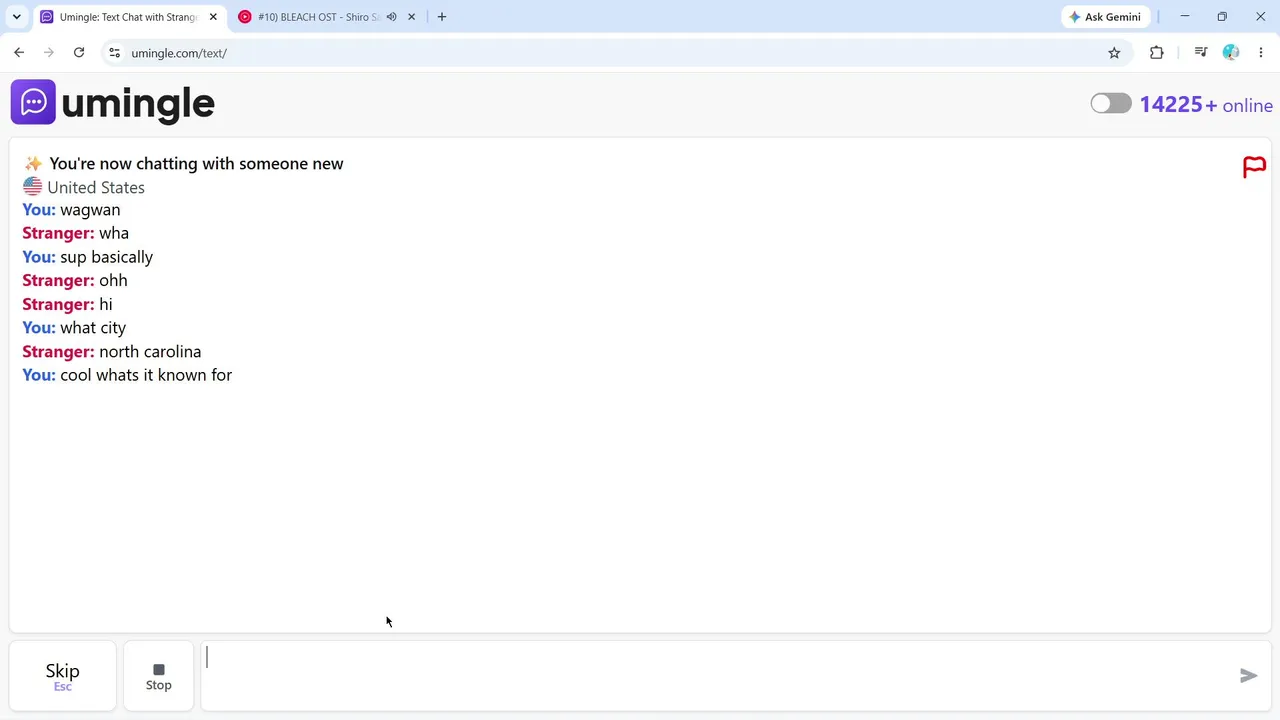Open a new browser tab
This screenshot has height=720, width=1280.
[442, 17]
